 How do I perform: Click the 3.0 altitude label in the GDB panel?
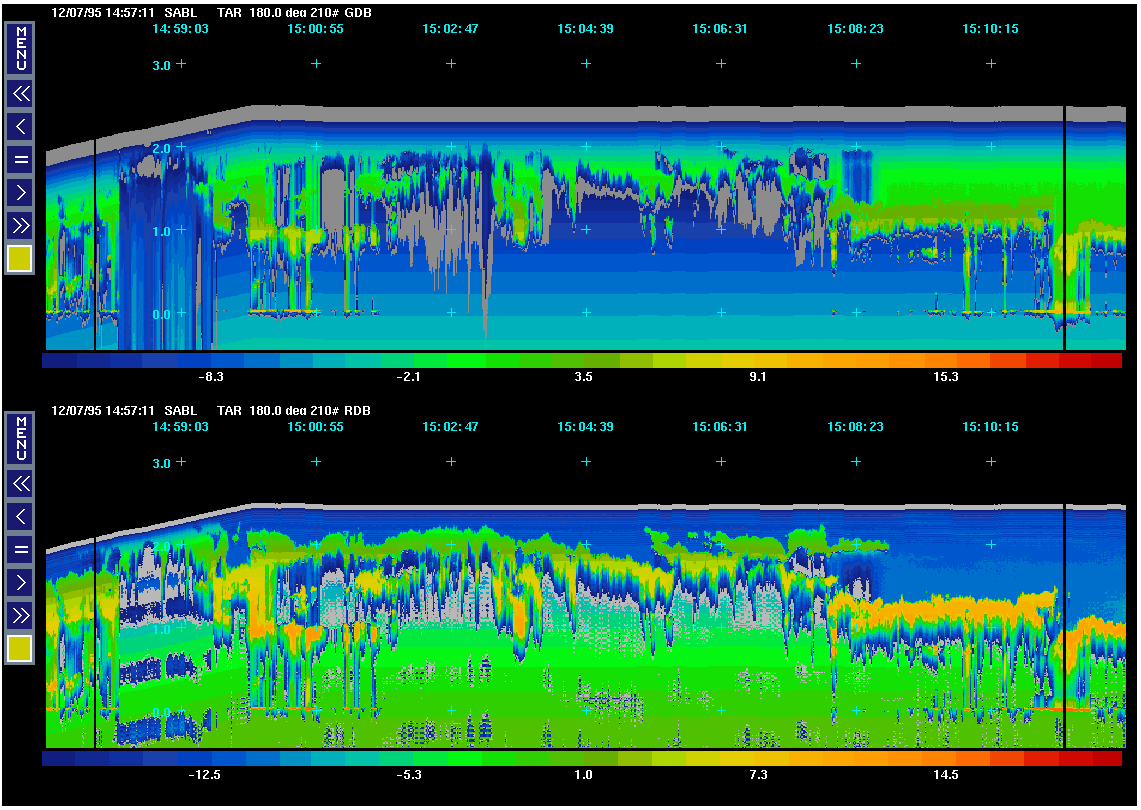tap(160, 65)
